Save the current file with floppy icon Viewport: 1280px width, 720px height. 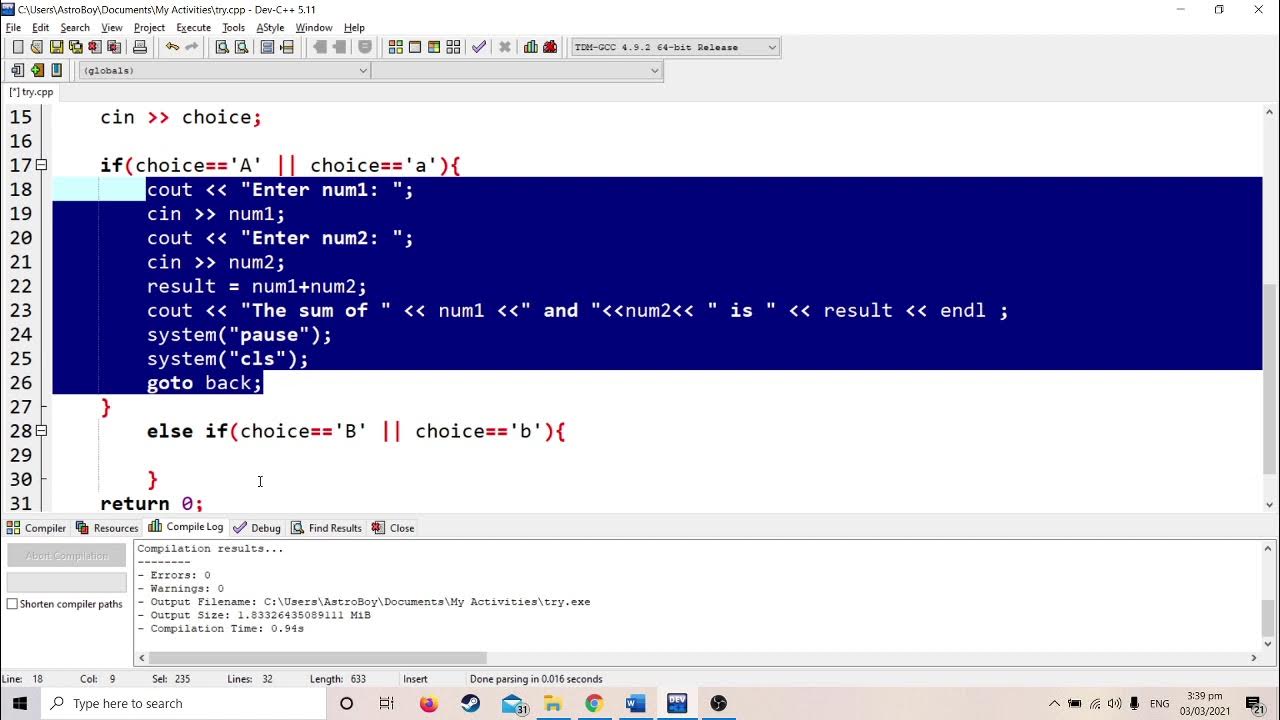pyautogui.click(x=56, y=47)
